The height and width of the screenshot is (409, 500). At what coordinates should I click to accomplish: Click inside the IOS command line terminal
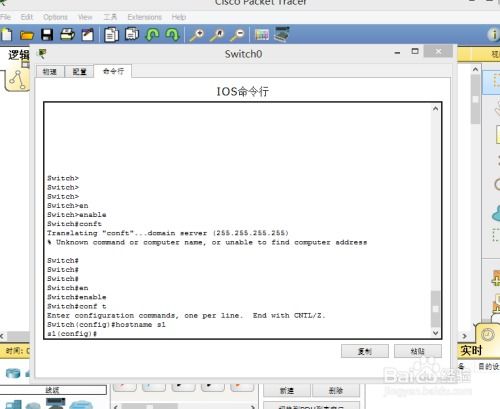(x=238, y=221)
